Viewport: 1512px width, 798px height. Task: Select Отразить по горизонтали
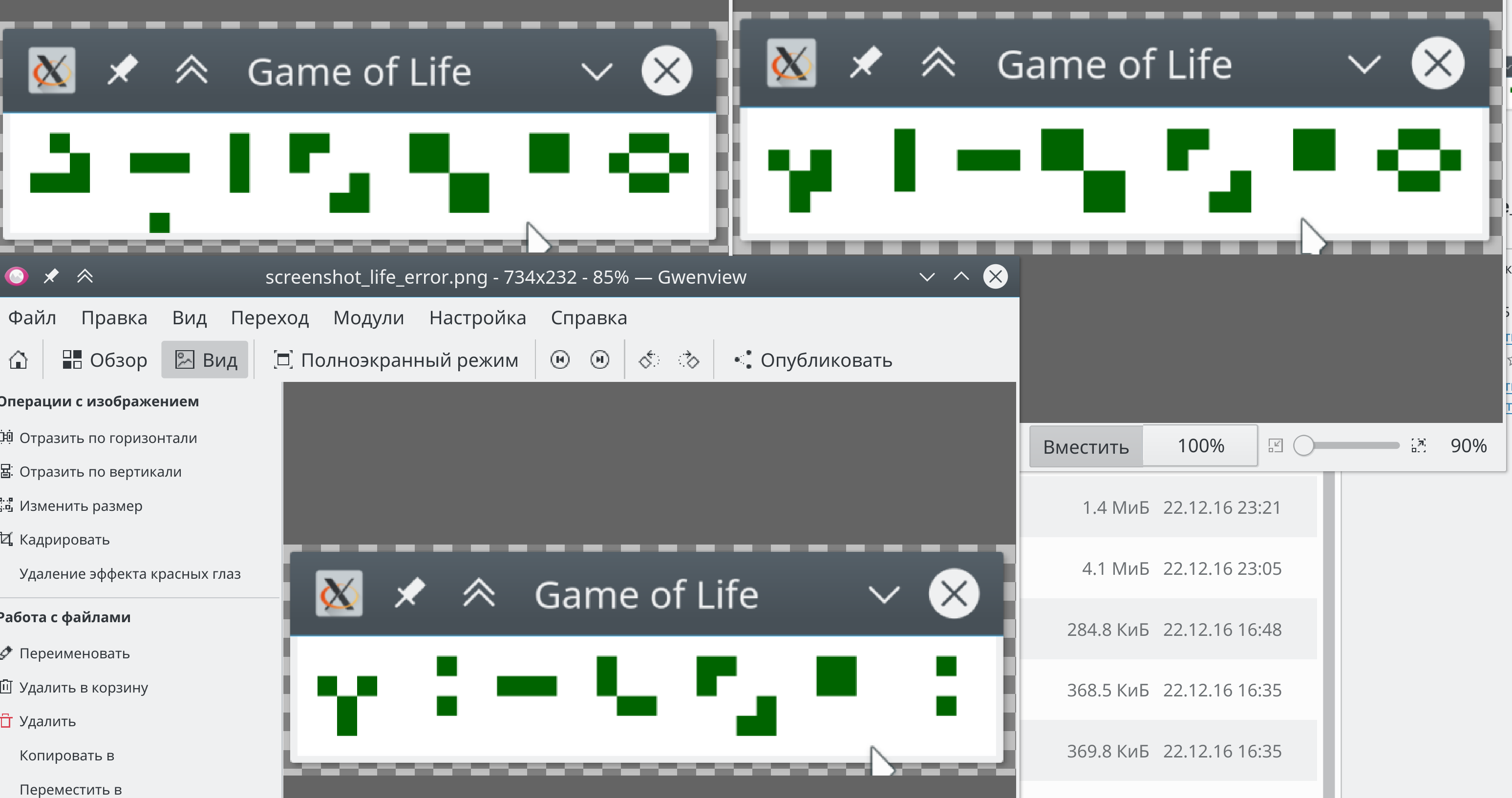(x=100, y=438)
